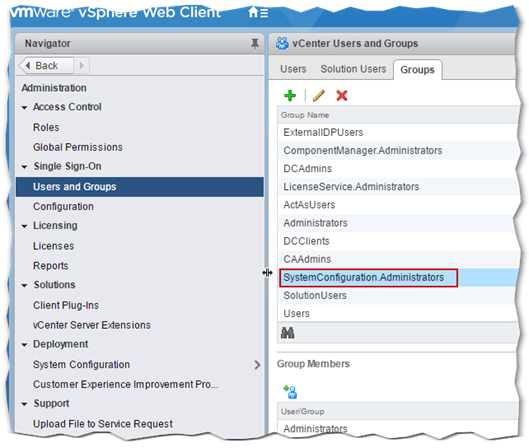Open Customer Experience Improvement Program

tap(126, 385)
